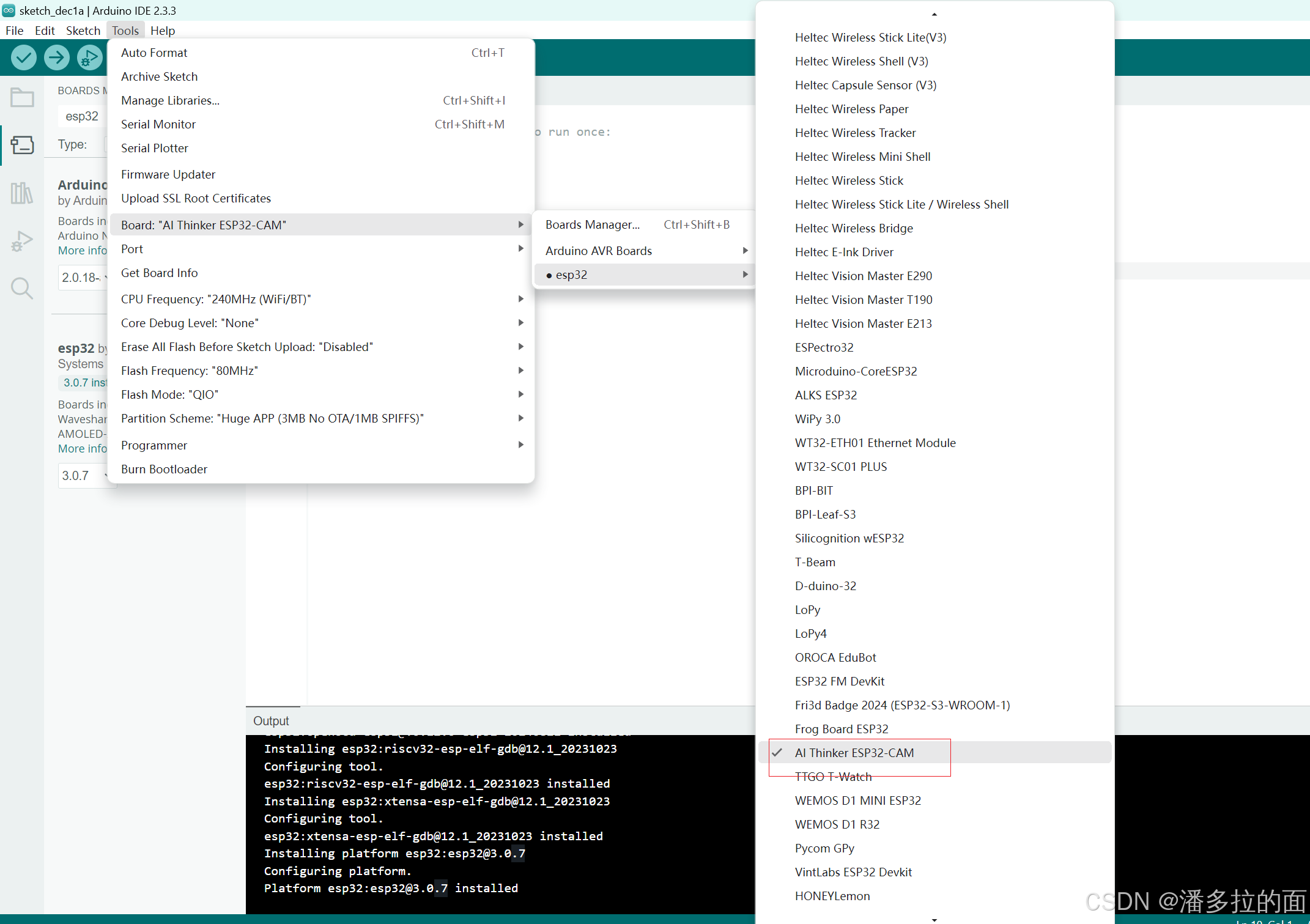Open the Debug sidebar icon
This screenshot has width=1310, height=924.
[x=22, y=241]
